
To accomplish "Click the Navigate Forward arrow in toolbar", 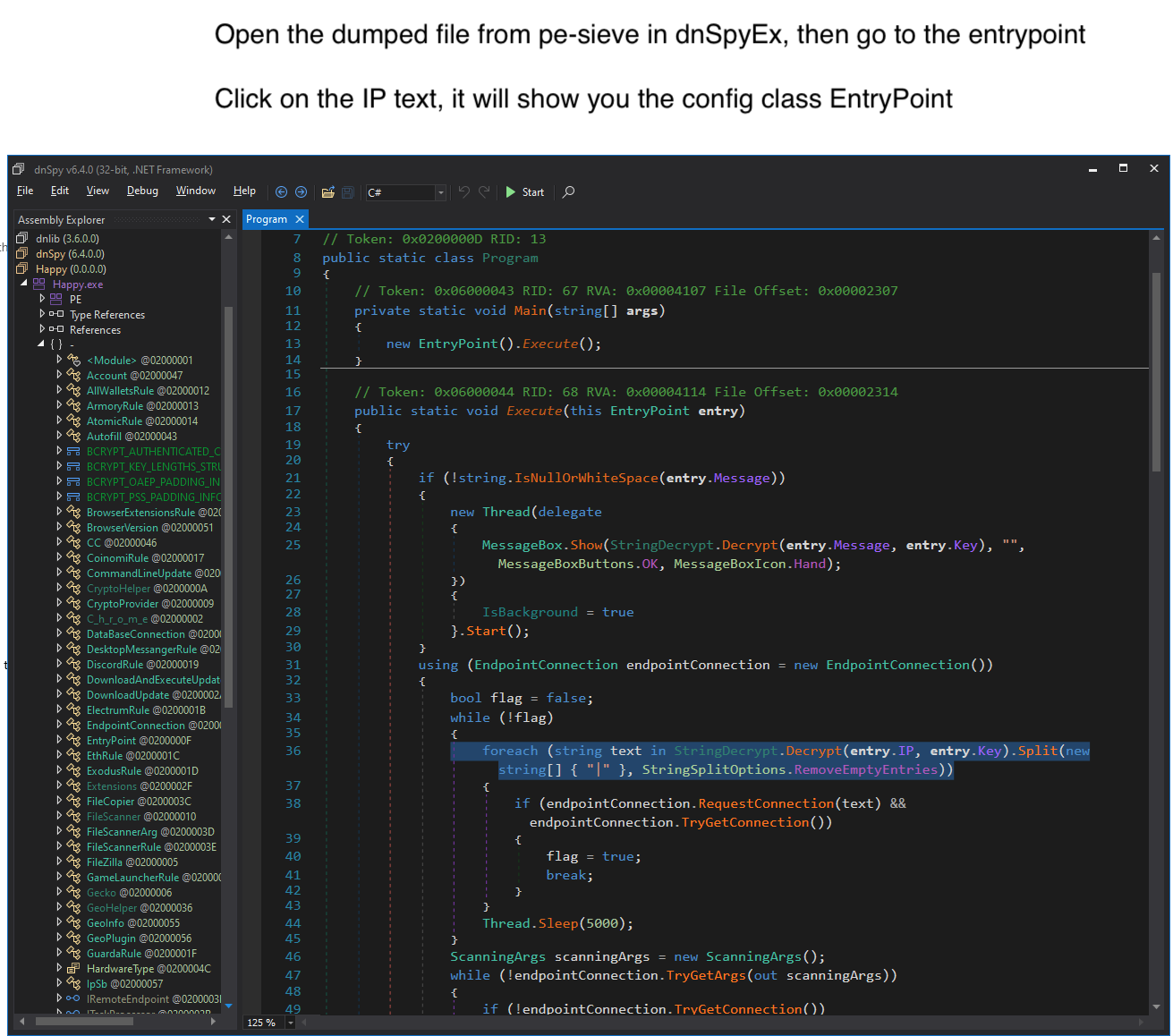I will click(301, 192).
